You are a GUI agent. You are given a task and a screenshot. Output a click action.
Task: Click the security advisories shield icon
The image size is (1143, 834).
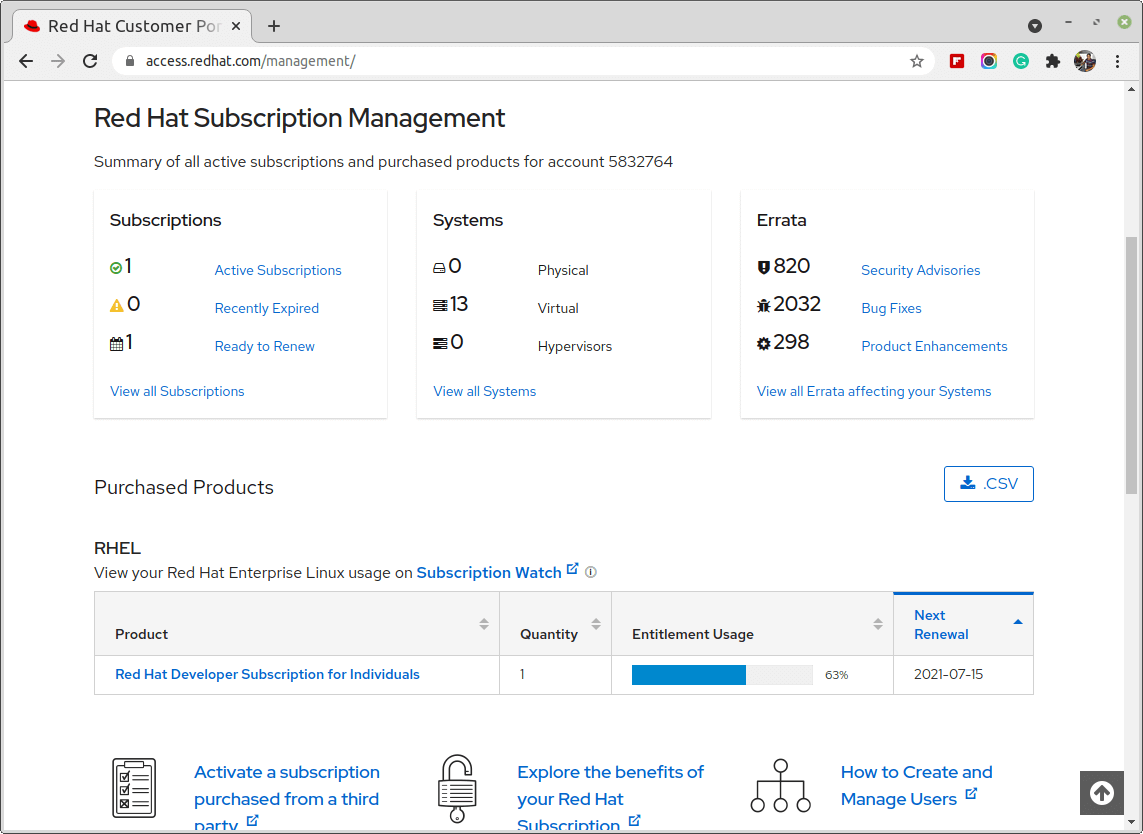(x=763, y=268)
